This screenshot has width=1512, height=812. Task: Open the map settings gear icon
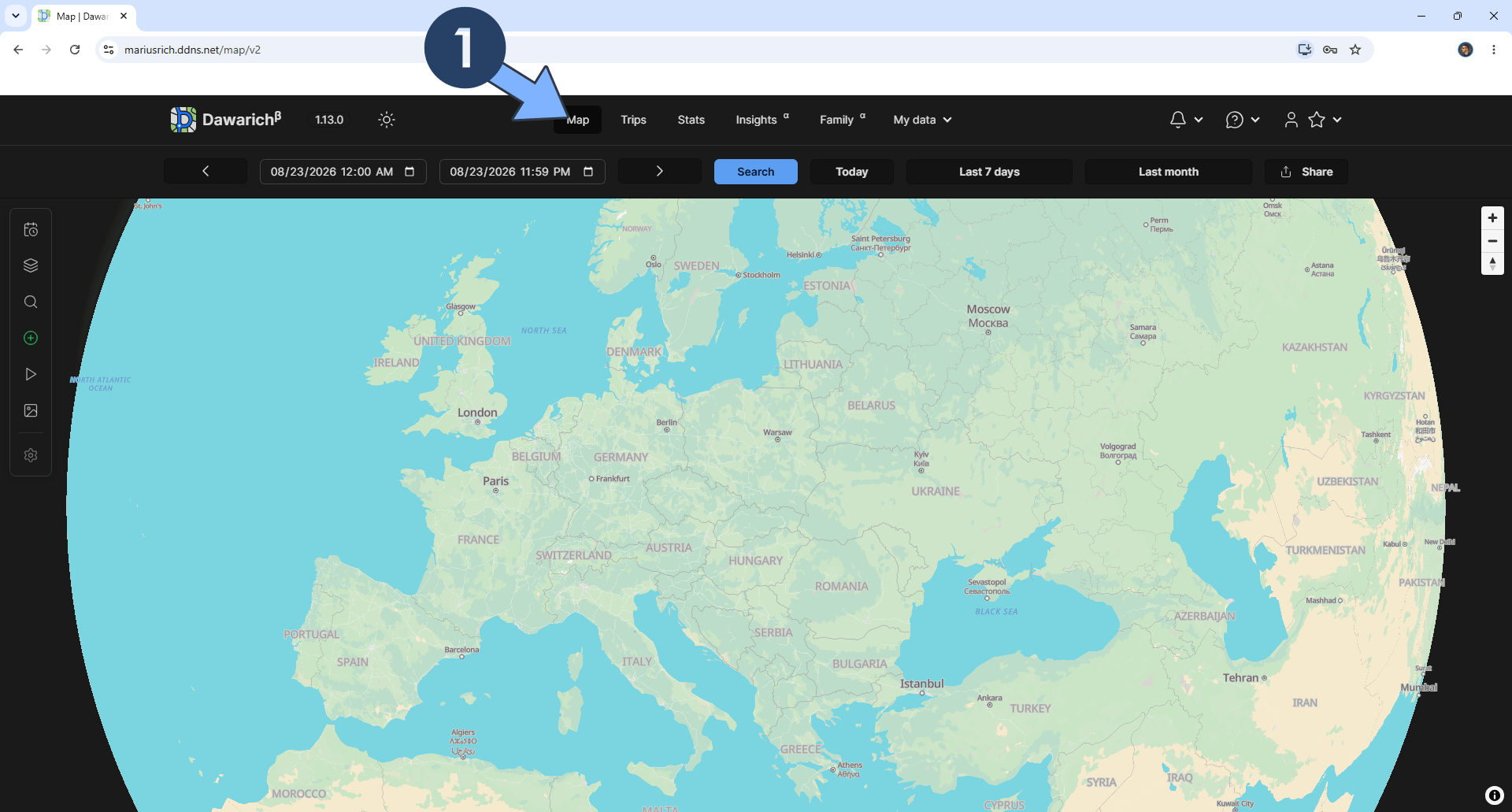pyautogui.click(x=31, y=455)
